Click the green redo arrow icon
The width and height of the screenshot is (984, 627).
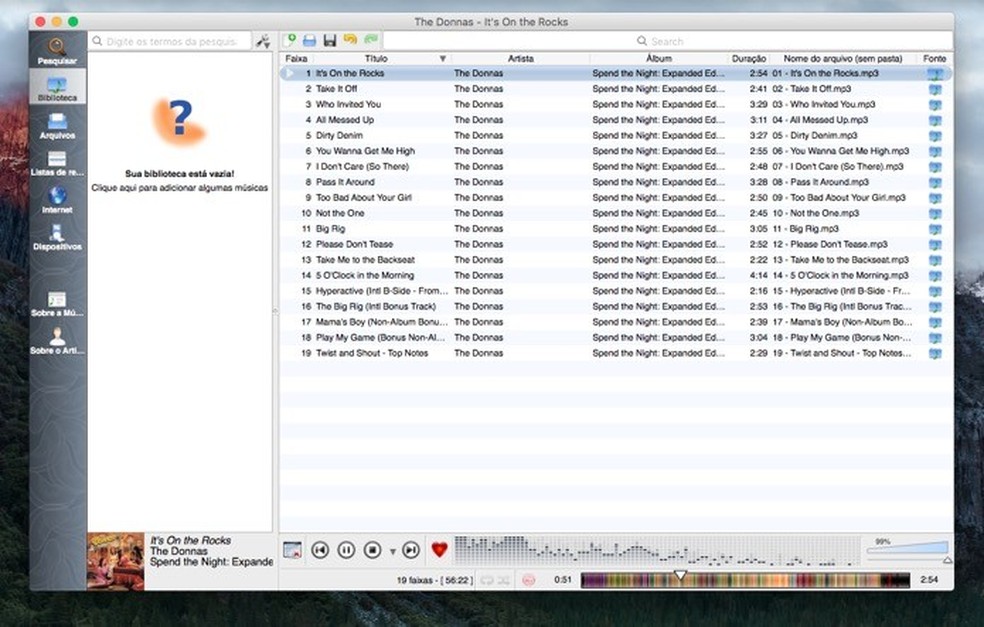coord(371,40)
